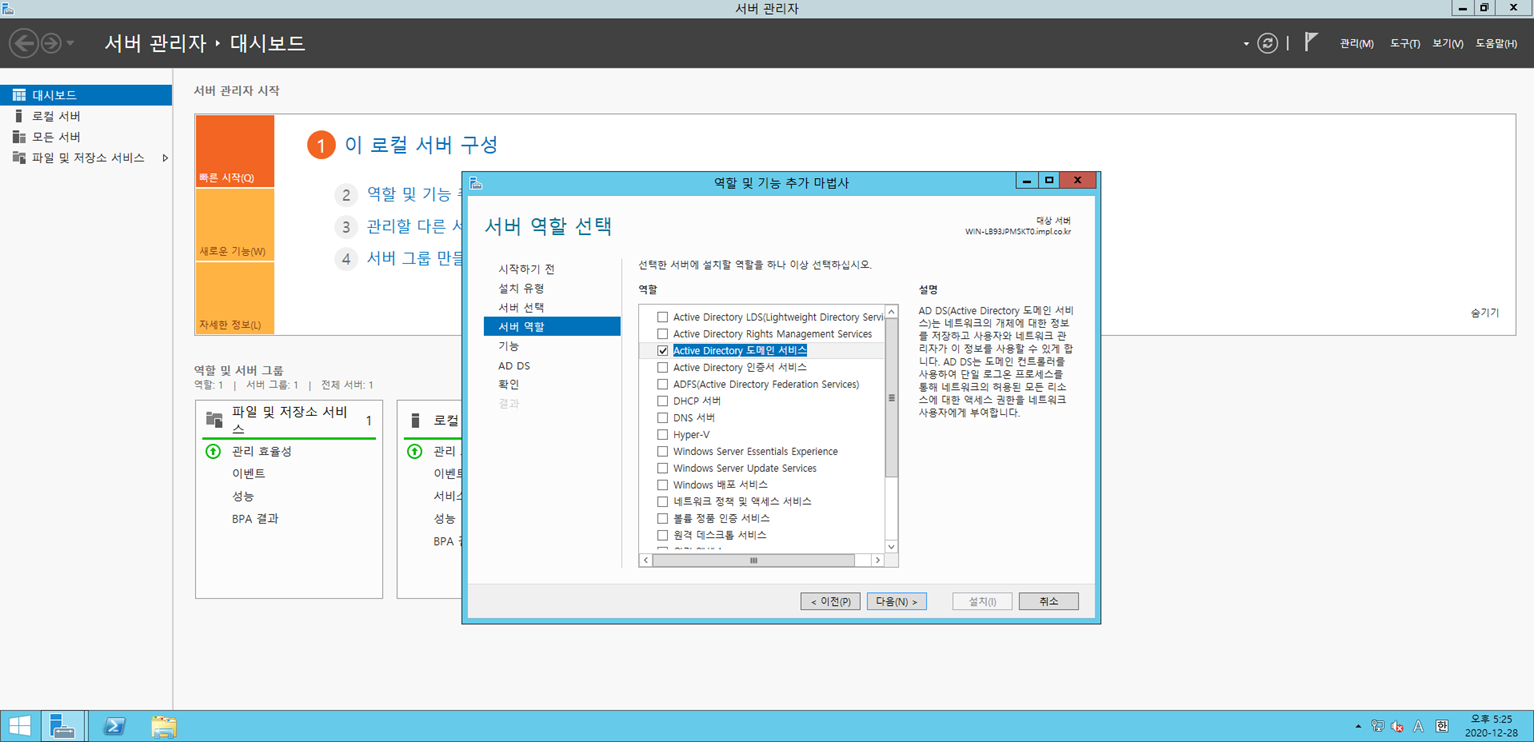Check the 볼륨 정품 인증 서비스 checkbox

coord(662,519)
